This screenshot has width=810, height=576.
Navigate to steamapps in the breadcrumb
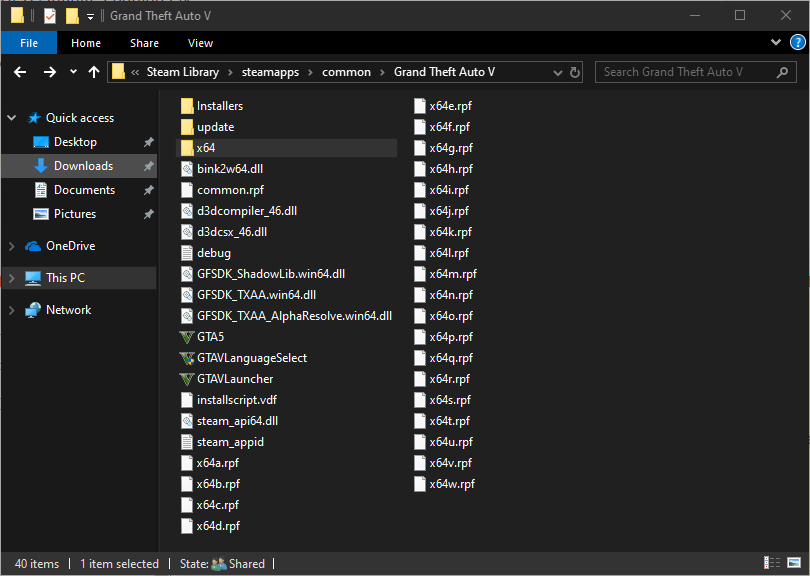click(277, 72)
